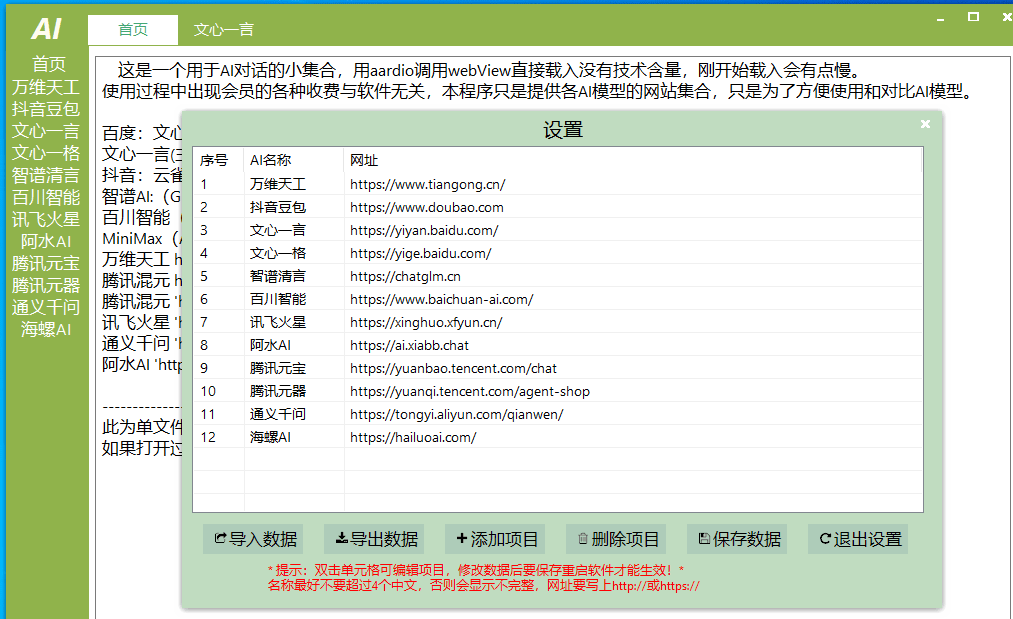The image size is (1013, 619).
Task: Select the 通义千问 name cell in the table
Action: coord(294,414)
